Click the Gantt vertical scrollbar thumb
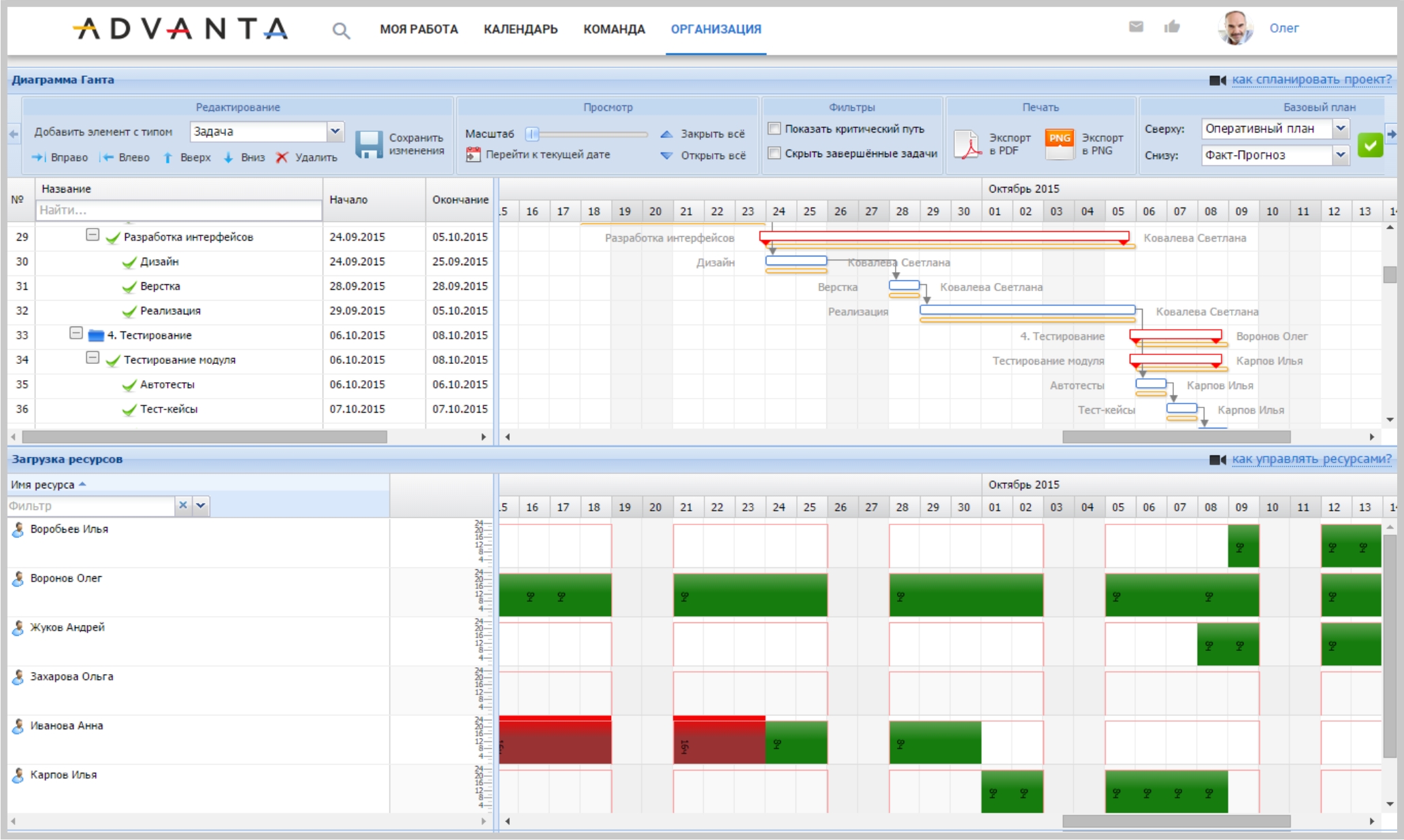The width and height of the screenshot is (1404, 840). point(1390,275)
